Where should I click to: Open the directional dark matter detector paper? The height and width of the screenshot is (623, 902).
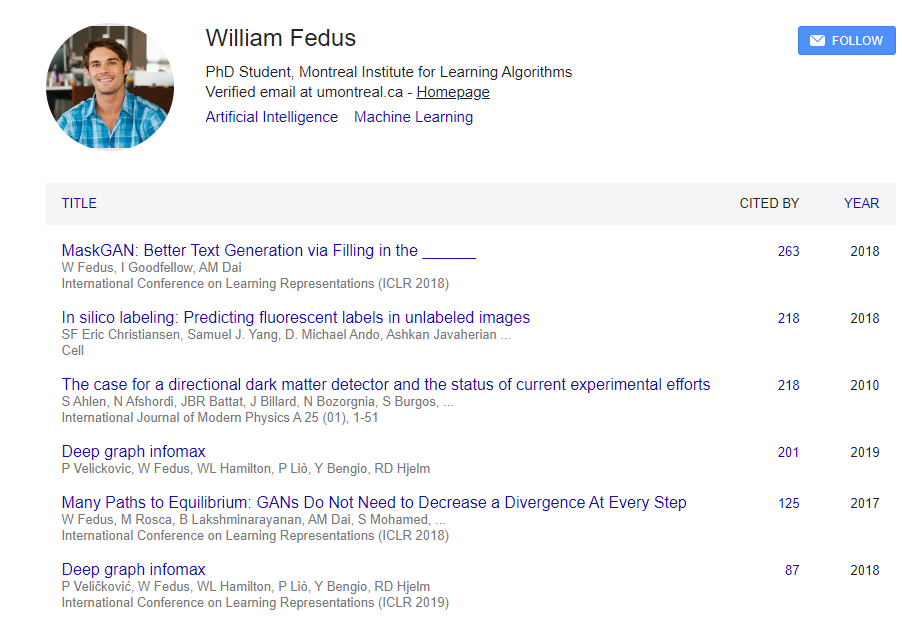tap(386, 384)
